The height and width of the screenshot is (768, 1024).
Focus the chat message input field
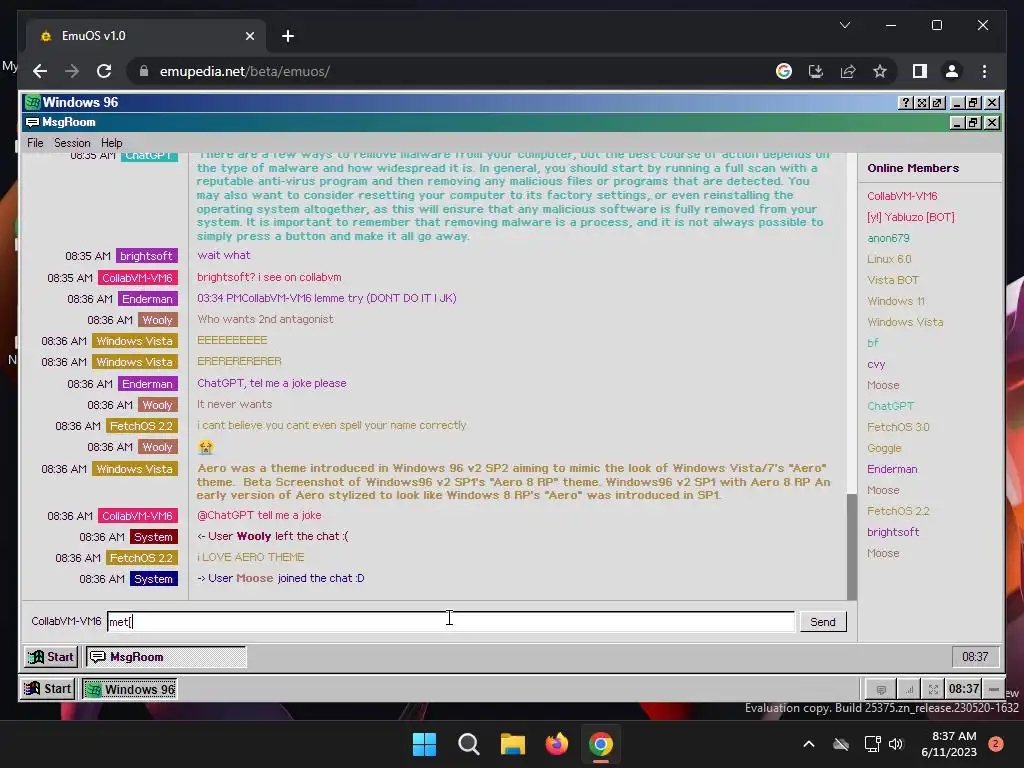(451, 622)
